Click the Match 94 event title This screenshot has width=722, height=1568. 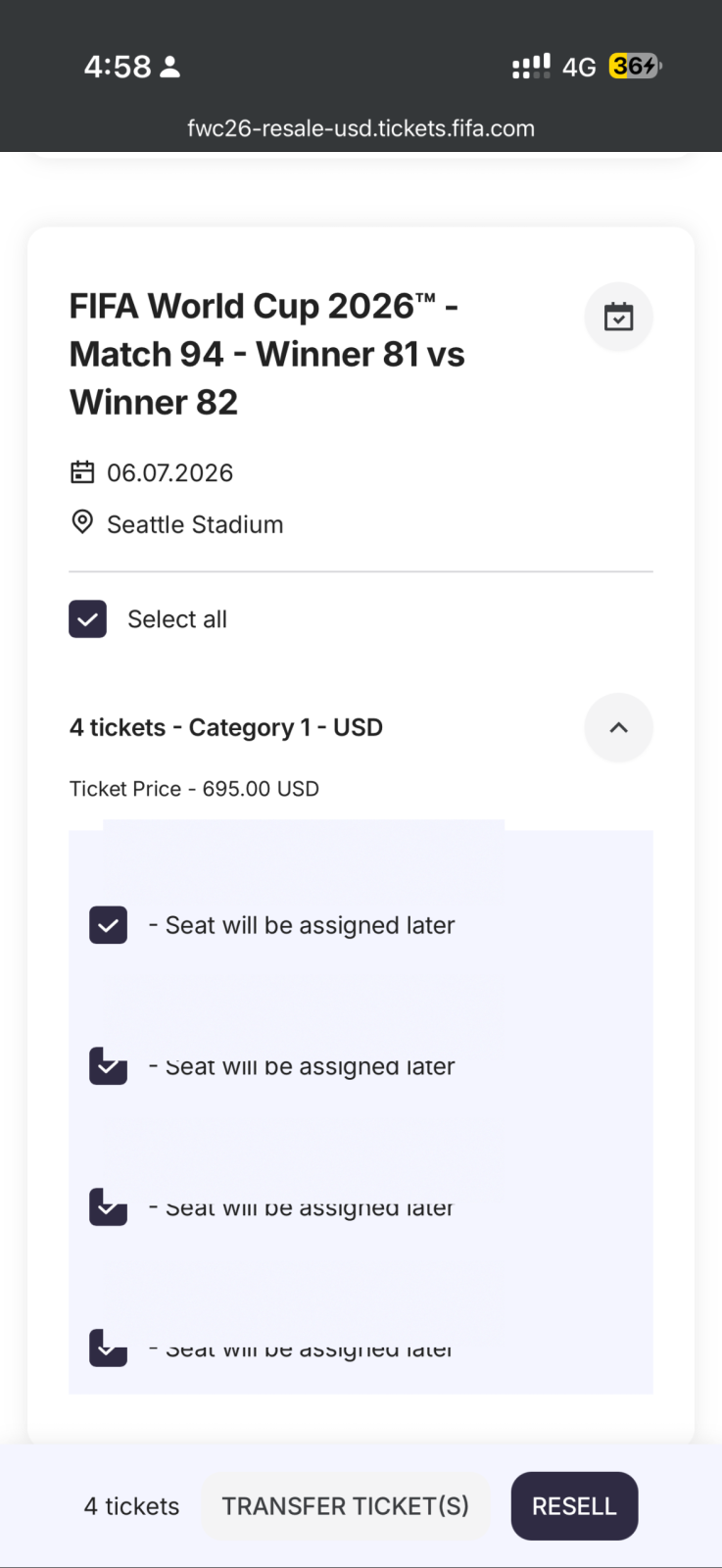pyautogui.click(x=266, y=354)
